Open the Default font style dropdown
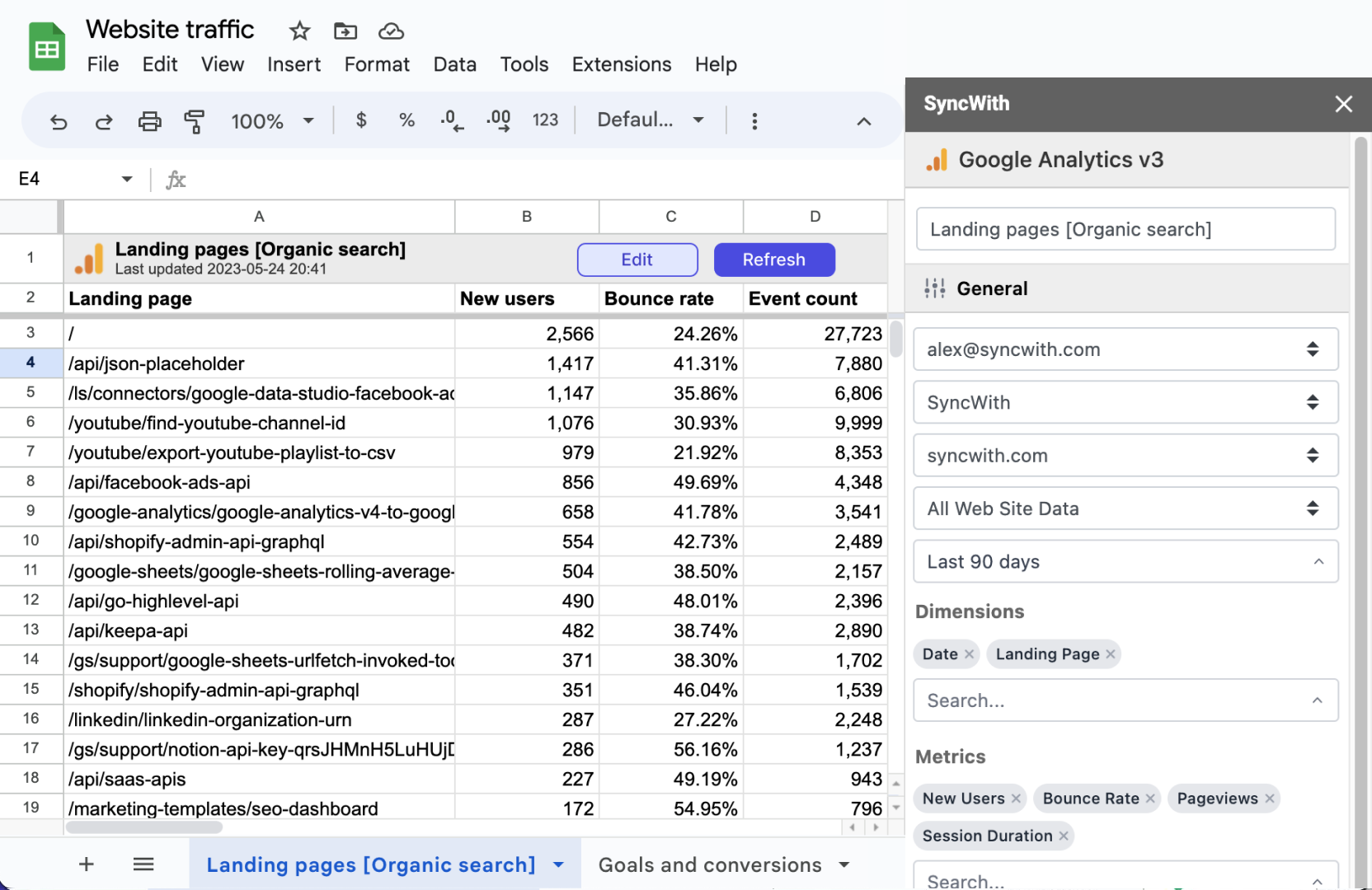The height and width of the screenshot is (890, 1372). (650, 119)
